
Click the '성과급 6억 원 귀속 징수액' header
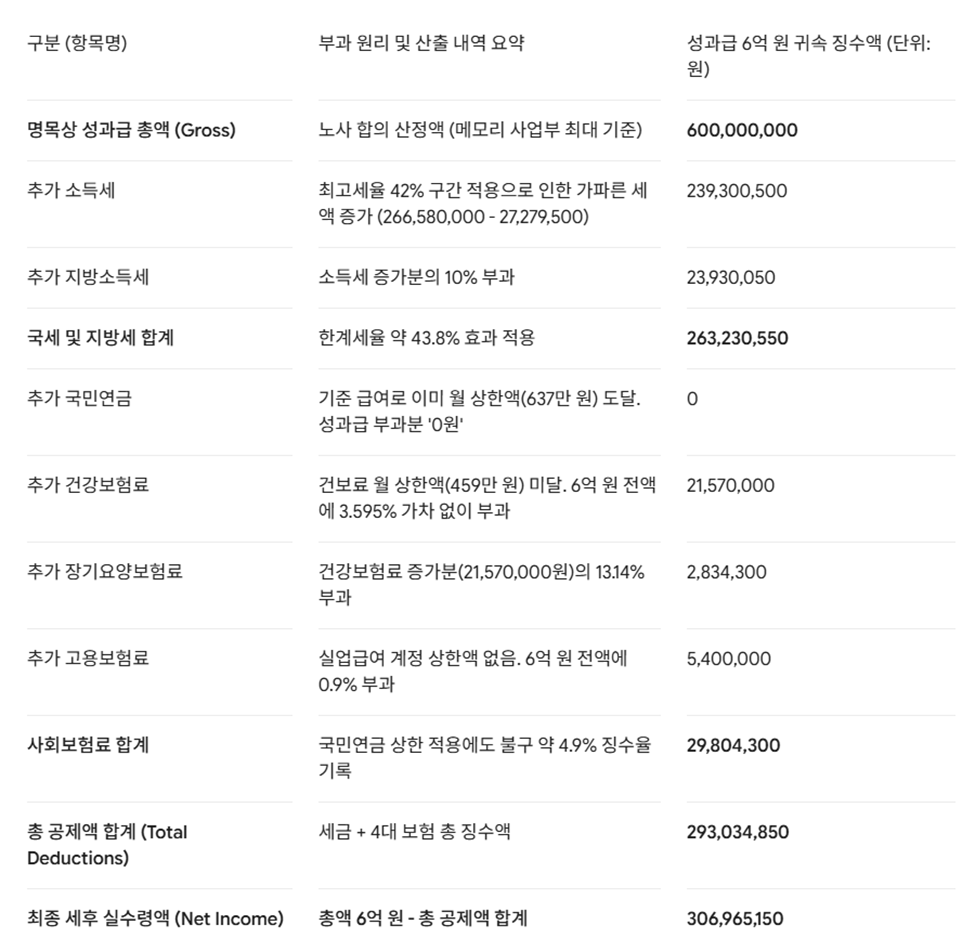pyautogui.click(x=809, y=55)
